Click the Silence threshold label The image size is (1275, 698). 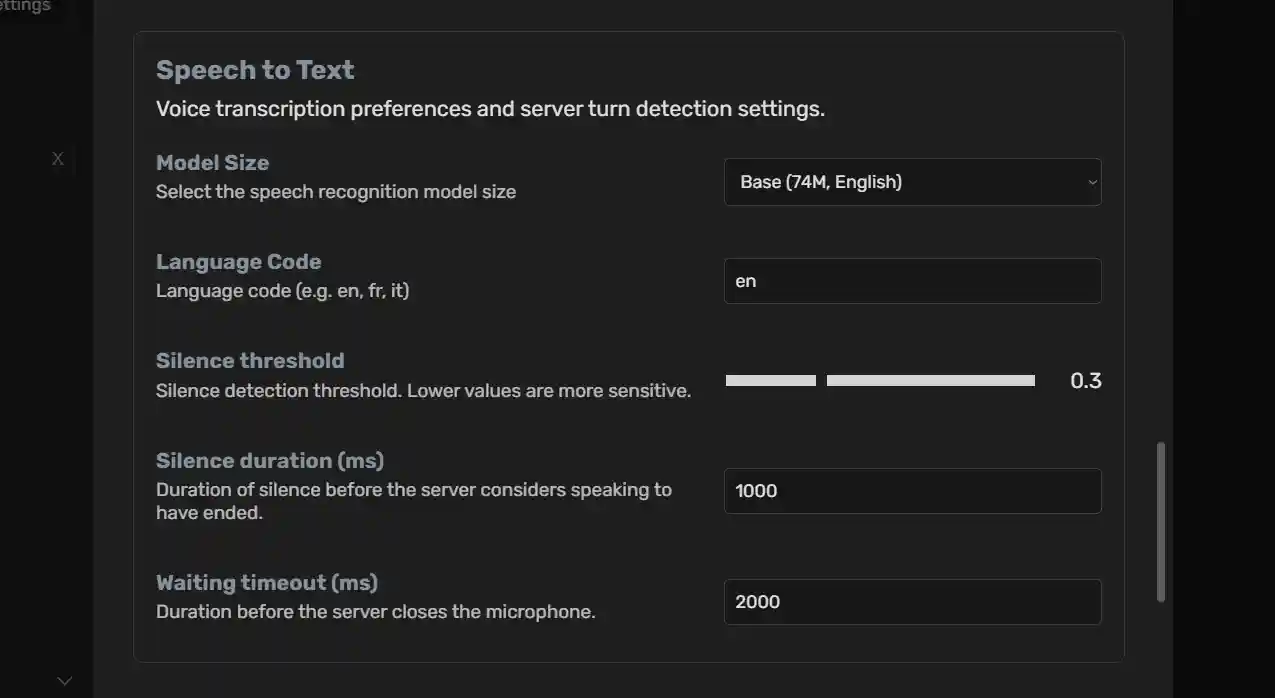pos(250,360)
